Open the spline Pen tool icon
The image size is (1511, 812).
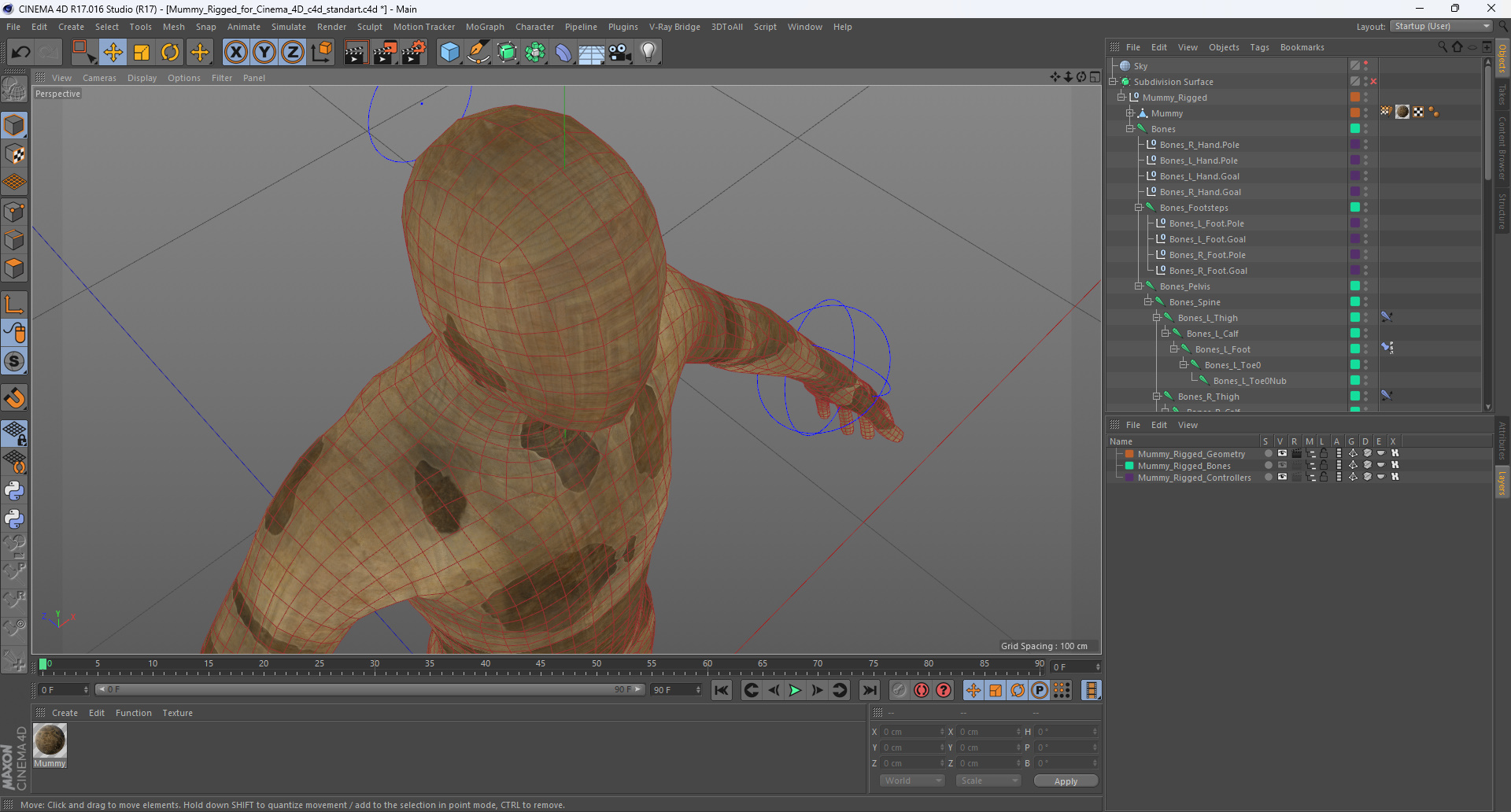pos(478,53)
